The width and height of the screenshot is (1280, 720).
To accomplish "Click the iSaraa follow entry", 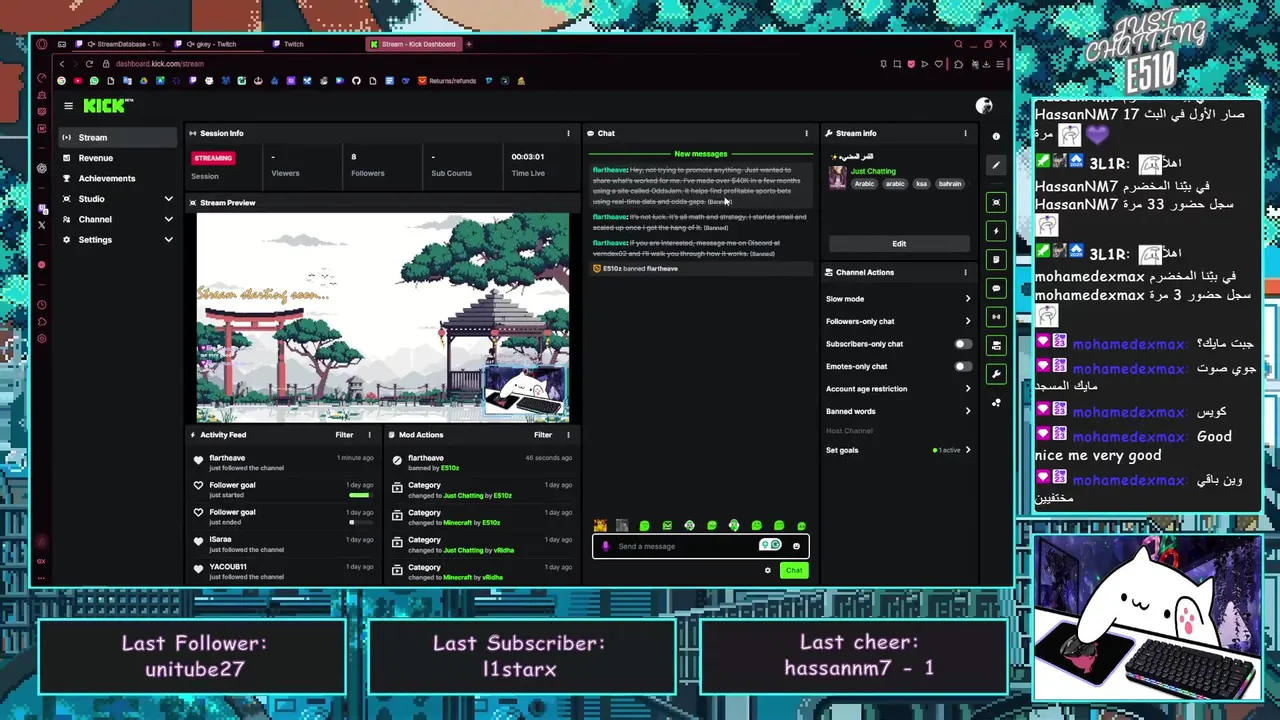I will pyautogui.click(x=285, y=544).
